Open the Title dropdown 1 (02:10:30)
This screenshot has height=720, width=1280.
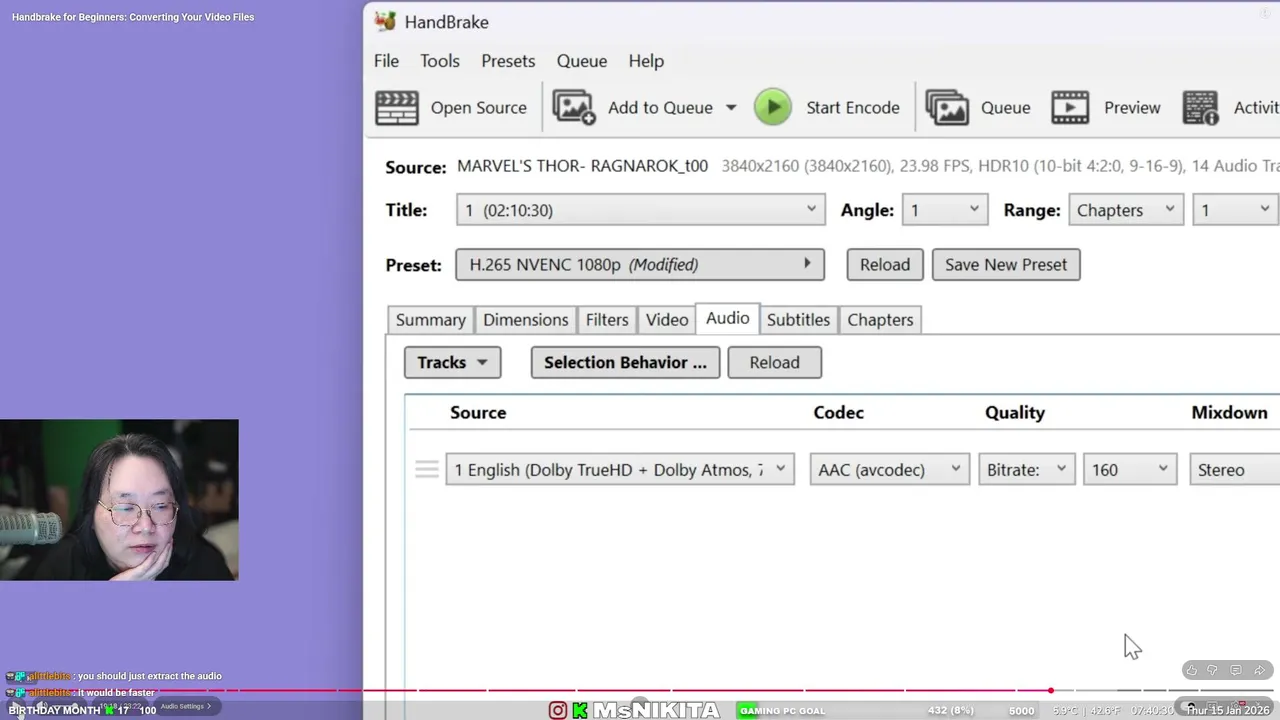pos(640,210)
